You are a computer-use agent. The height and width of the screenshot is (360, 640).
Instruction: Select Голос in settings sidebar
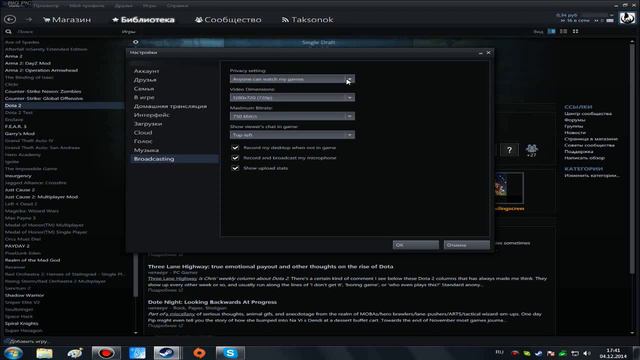coord(143,141)
